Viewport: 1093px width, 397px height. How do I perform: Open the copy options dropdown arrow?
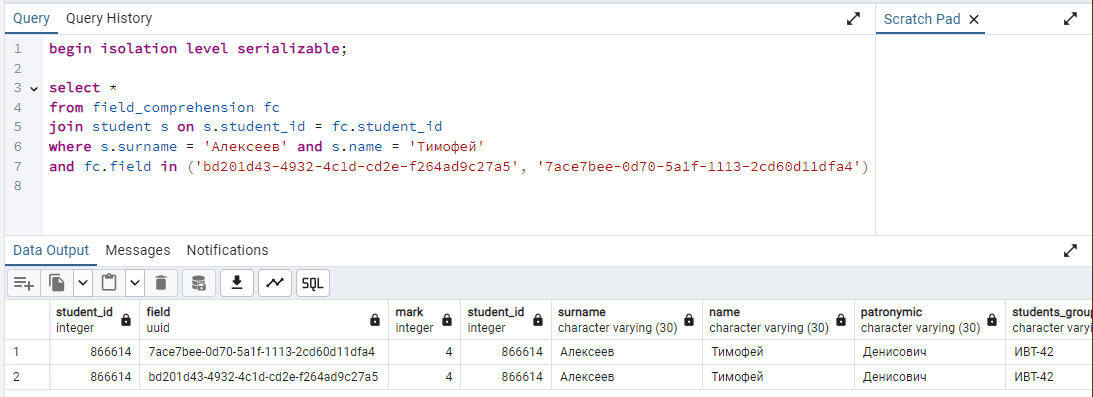[x=83, y=283]
